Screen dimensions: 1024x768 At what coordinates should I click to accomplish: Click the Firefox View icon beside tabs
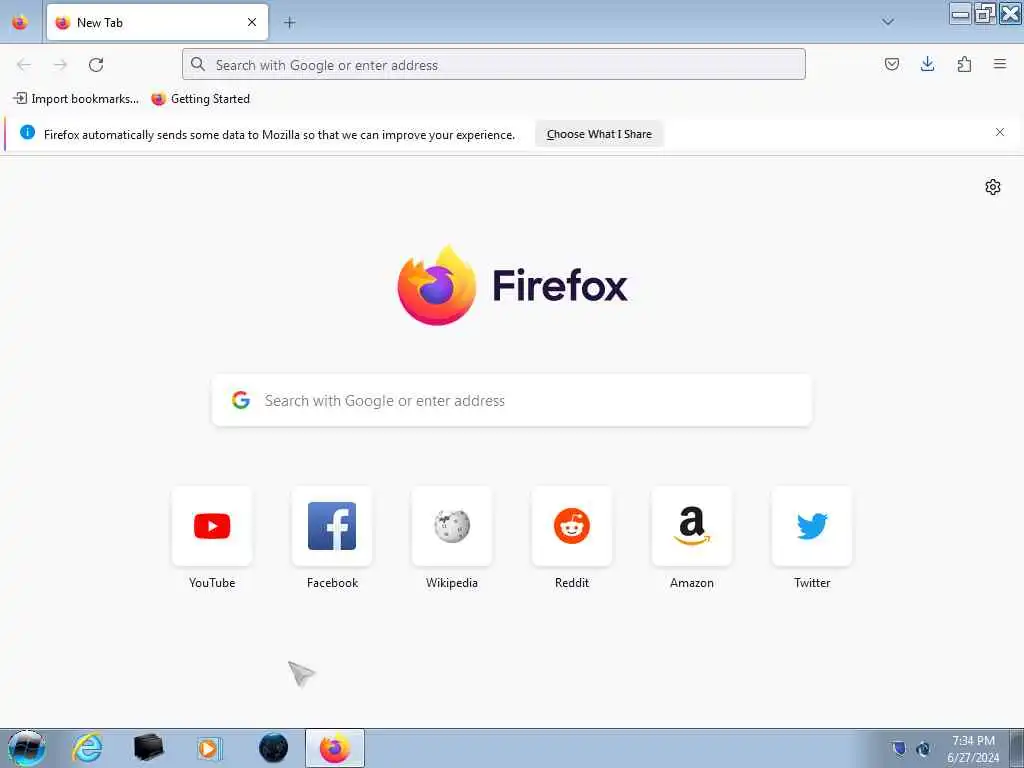20,22
